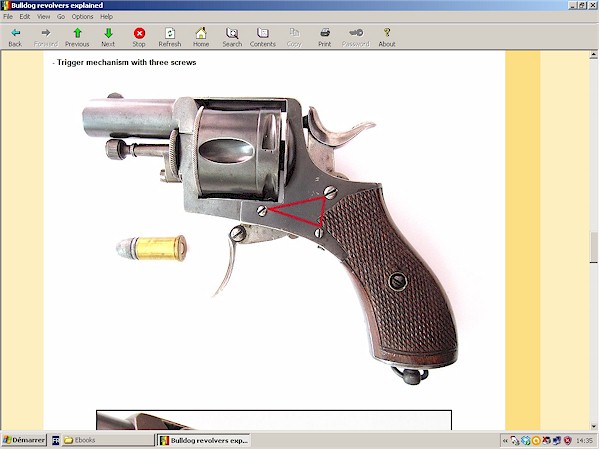Print the page using Print icon
The image size is (600, 450).
coord(325,33)
